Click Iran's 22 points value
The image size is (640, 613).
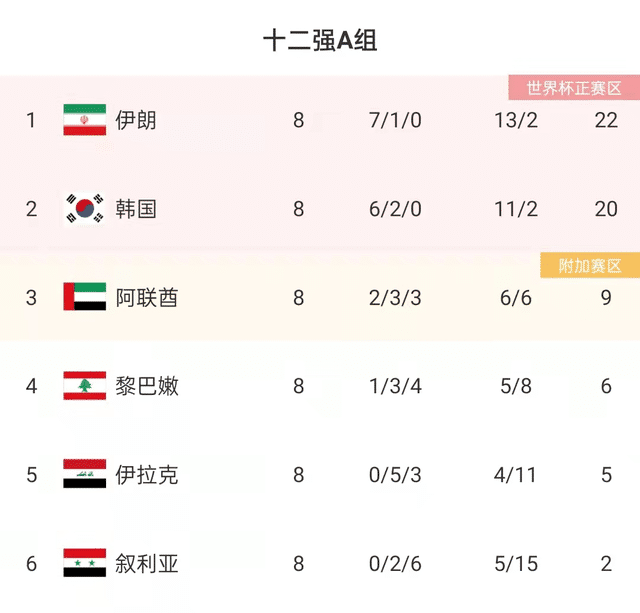606,120
